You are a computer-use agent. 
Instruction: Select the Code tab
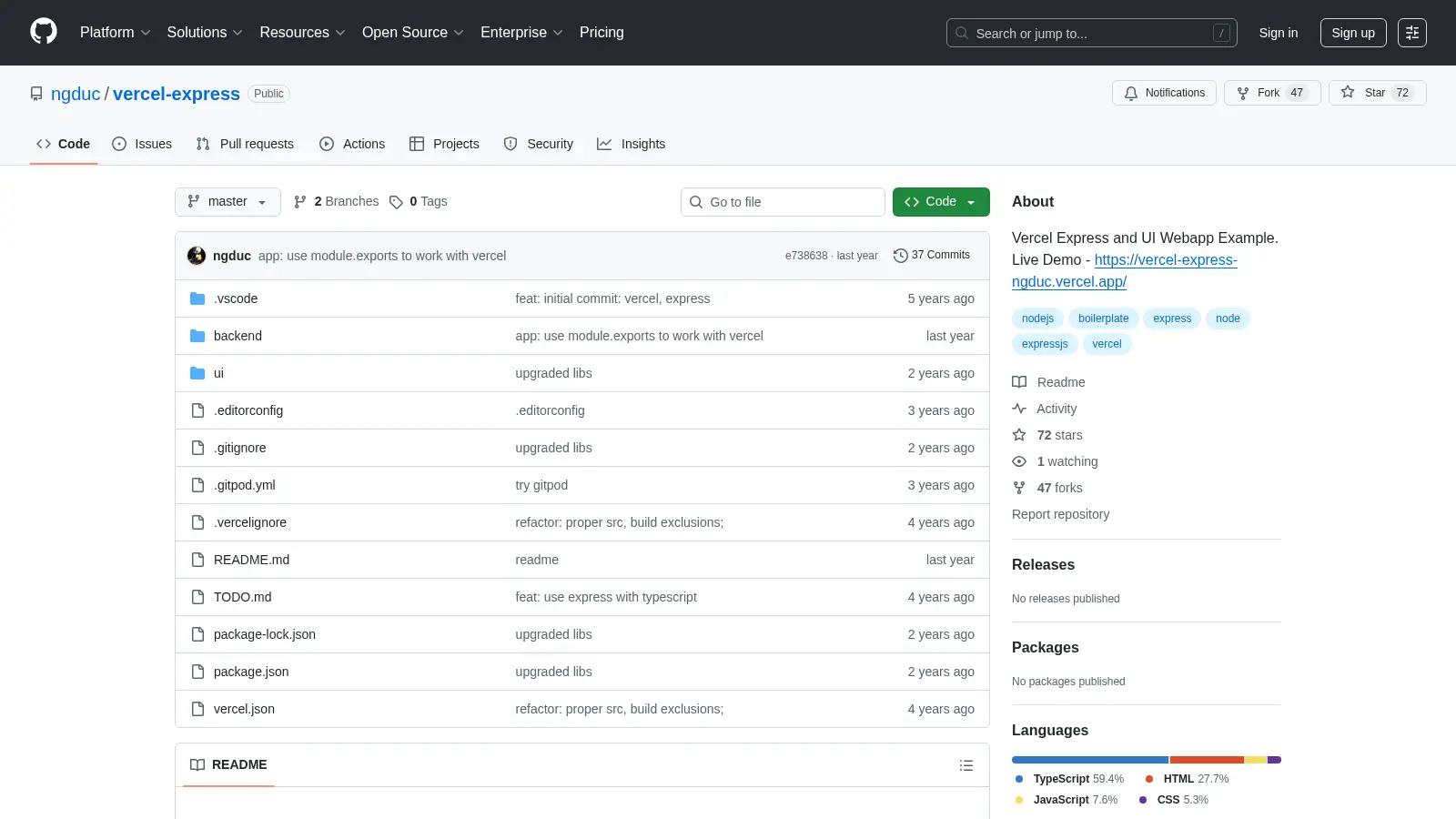point(64,144)
